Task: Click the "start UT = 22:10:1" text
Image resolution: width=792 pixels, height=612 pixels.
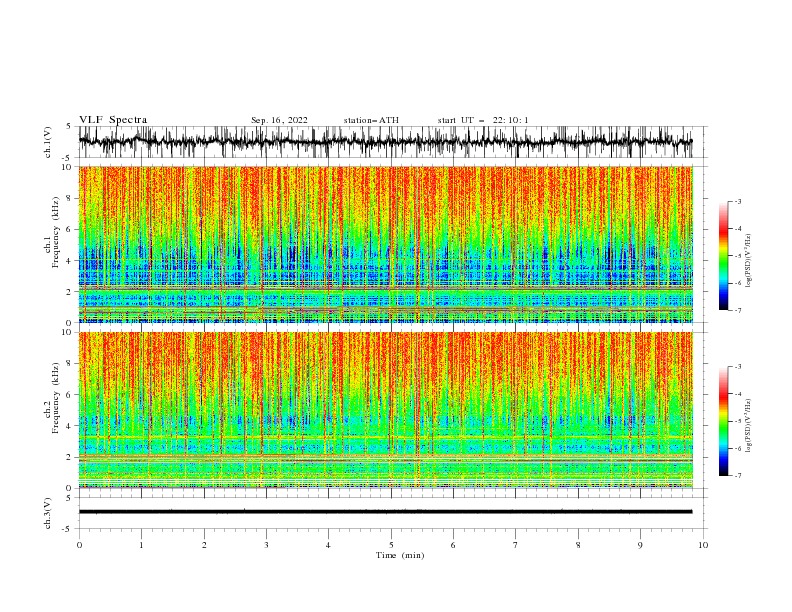Action: click(x=483, y=120)
